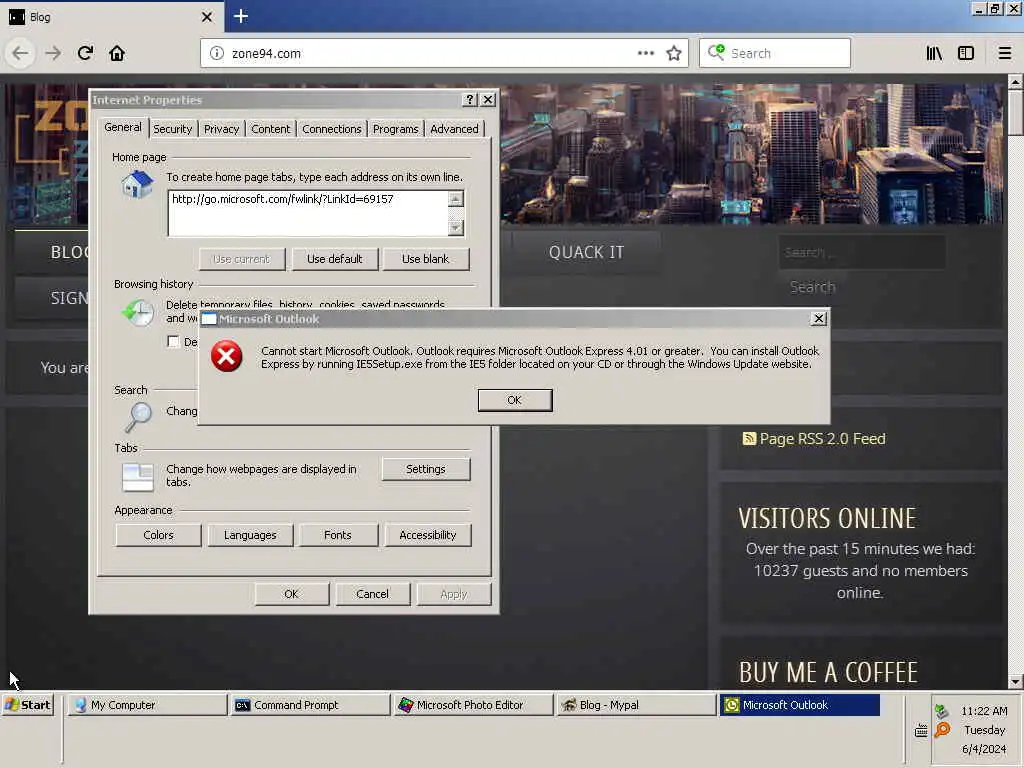Open the Accessibility button
The width and height of the screenshot is (1024, 768).
[x=428, y=535]
